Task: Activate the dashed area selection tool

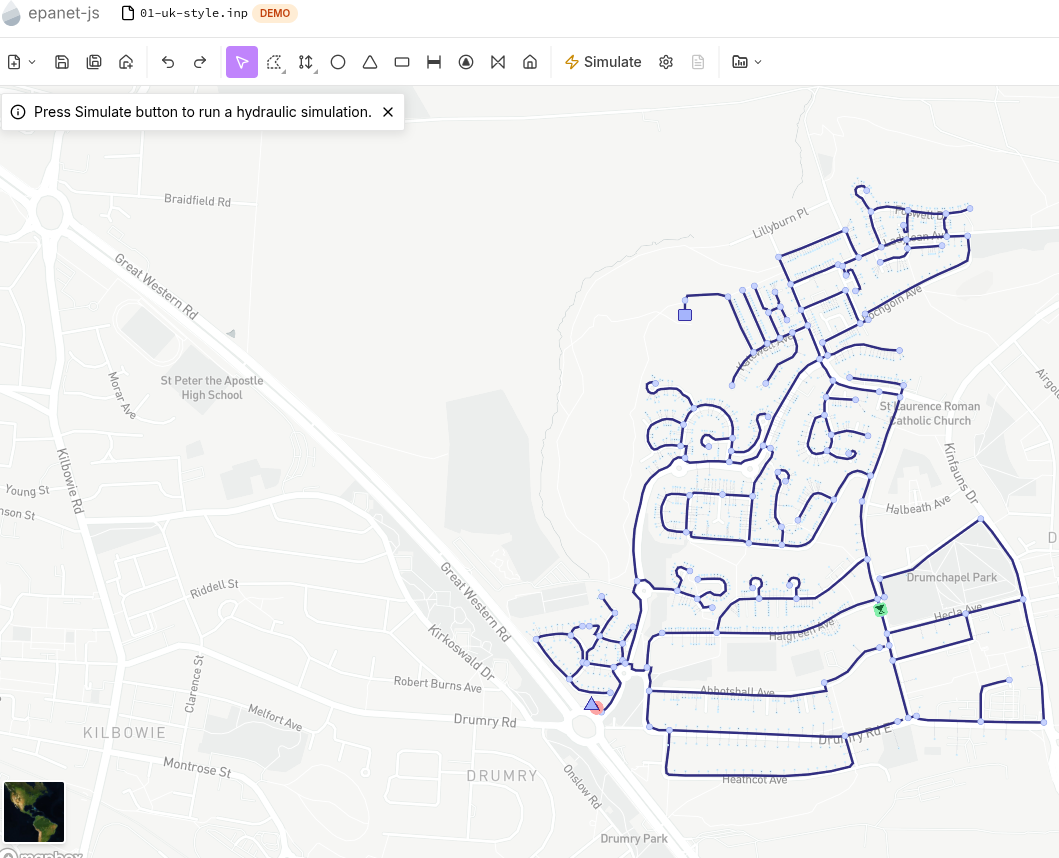Action: click(274, 62)
